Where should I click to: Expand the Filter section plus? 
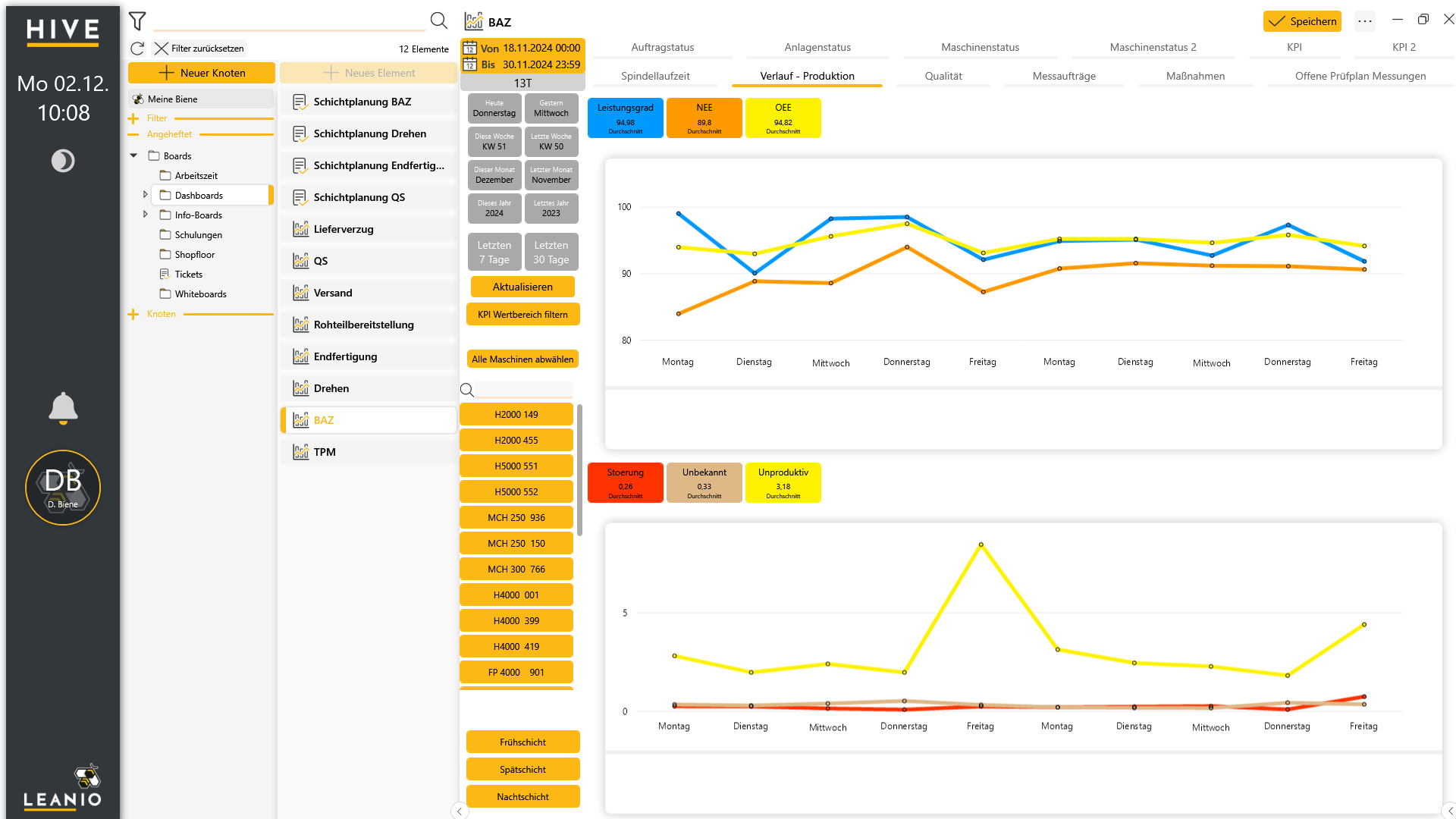133,118
